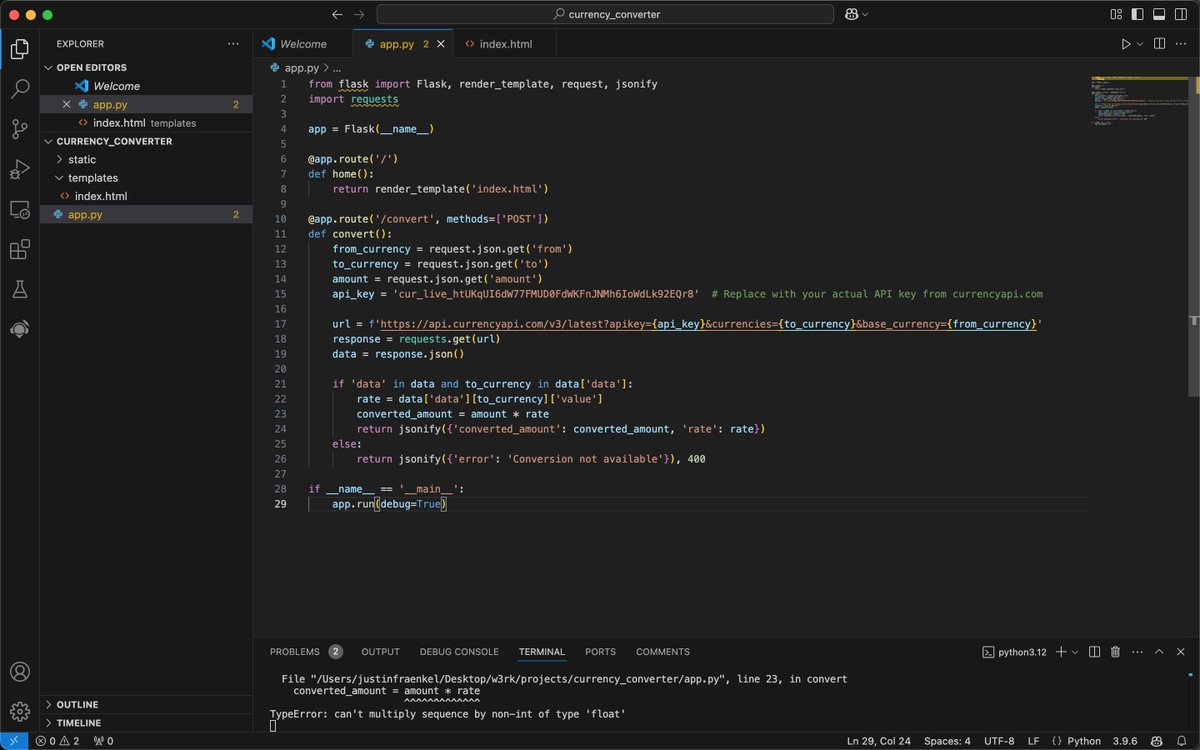Open the PORTS panel tab
The image size is (1200, 750).
pyautogui.click(x=600, y=652)
